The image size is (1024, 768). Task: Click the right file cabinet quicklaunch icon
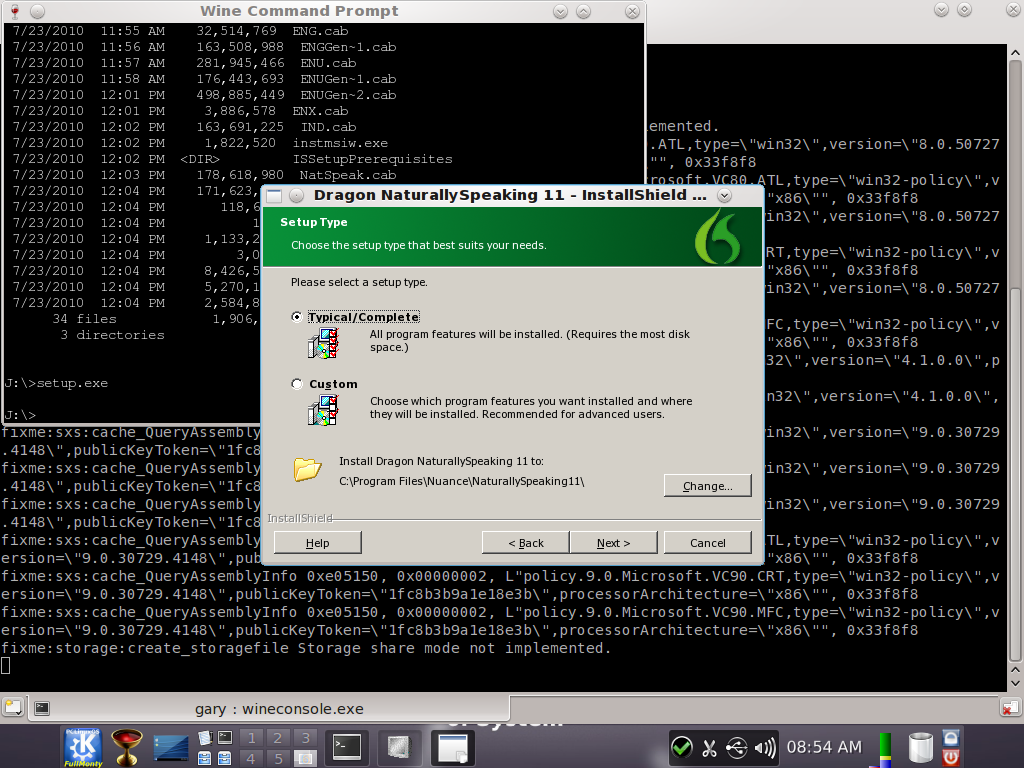(x=225, y=758)
